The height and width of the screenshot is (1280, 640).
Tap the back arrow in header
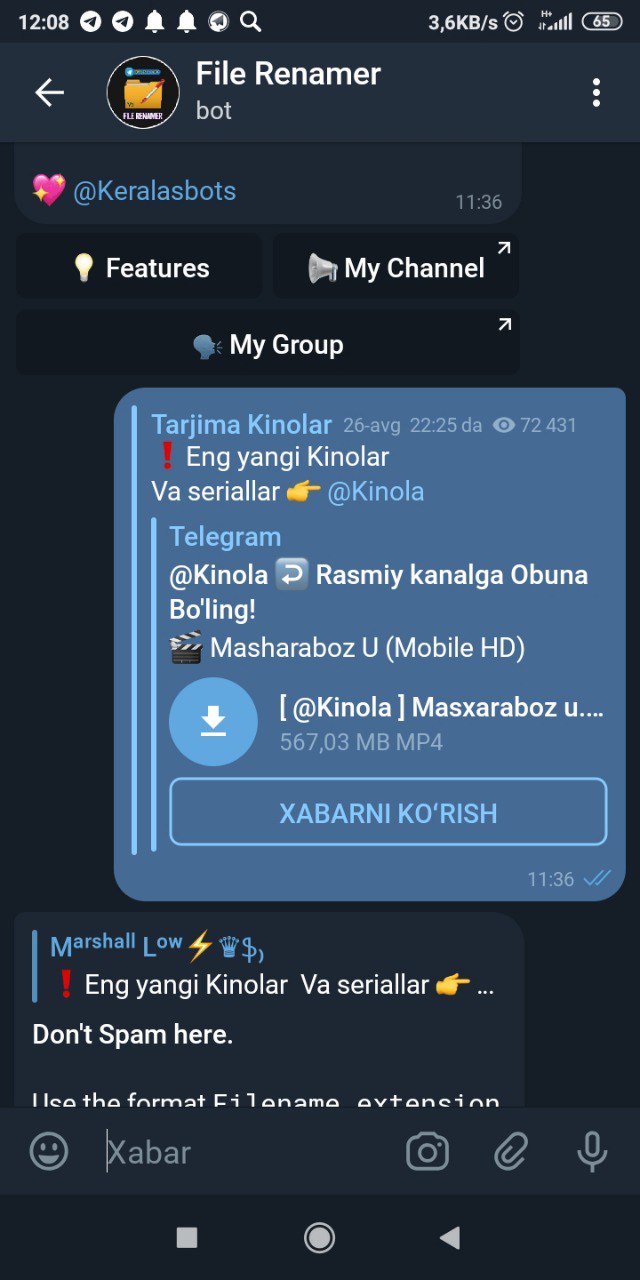[x=49, y=93]
